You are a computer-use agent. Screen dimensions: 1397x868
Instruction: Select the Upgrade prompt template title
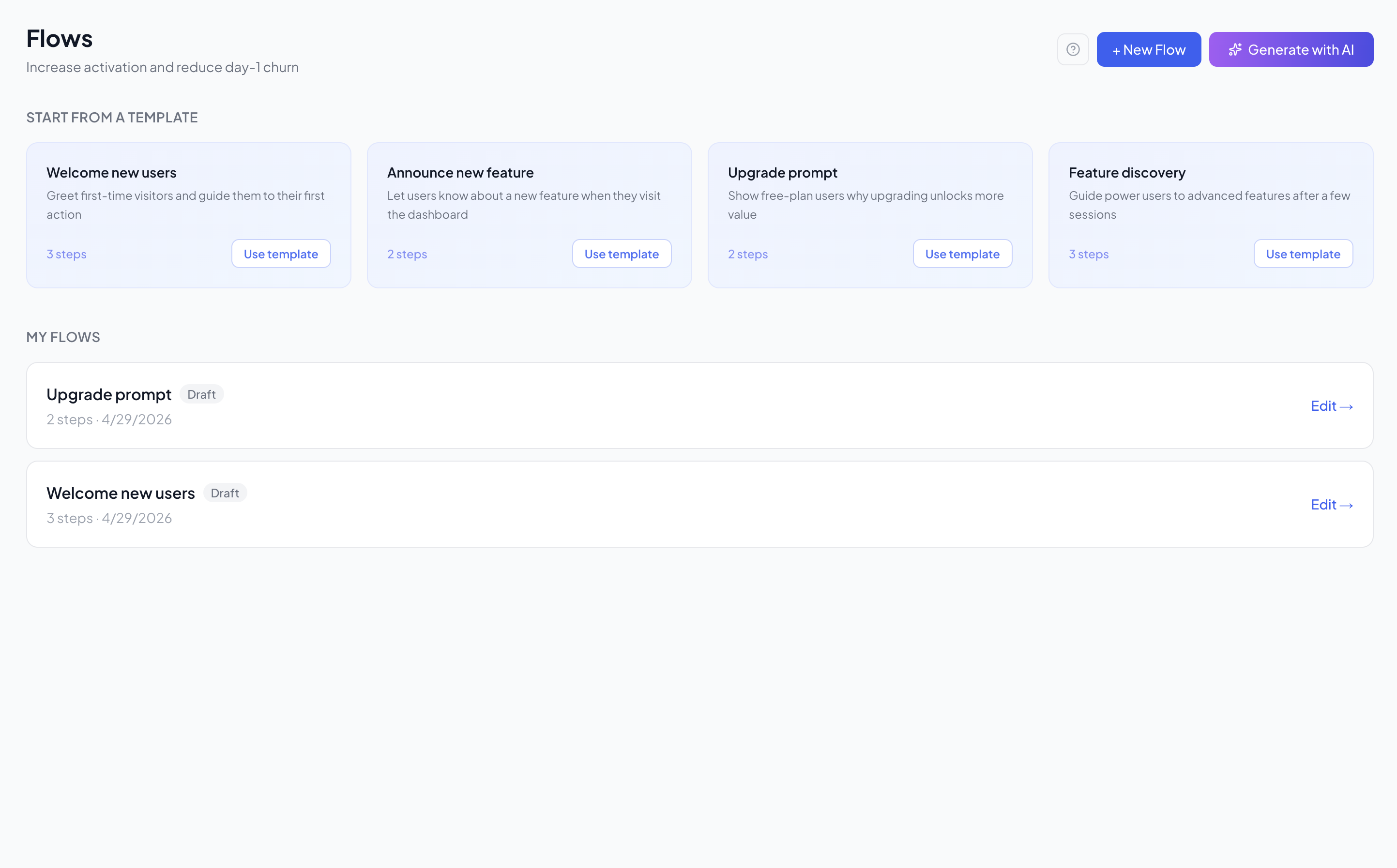click(783, 173)
